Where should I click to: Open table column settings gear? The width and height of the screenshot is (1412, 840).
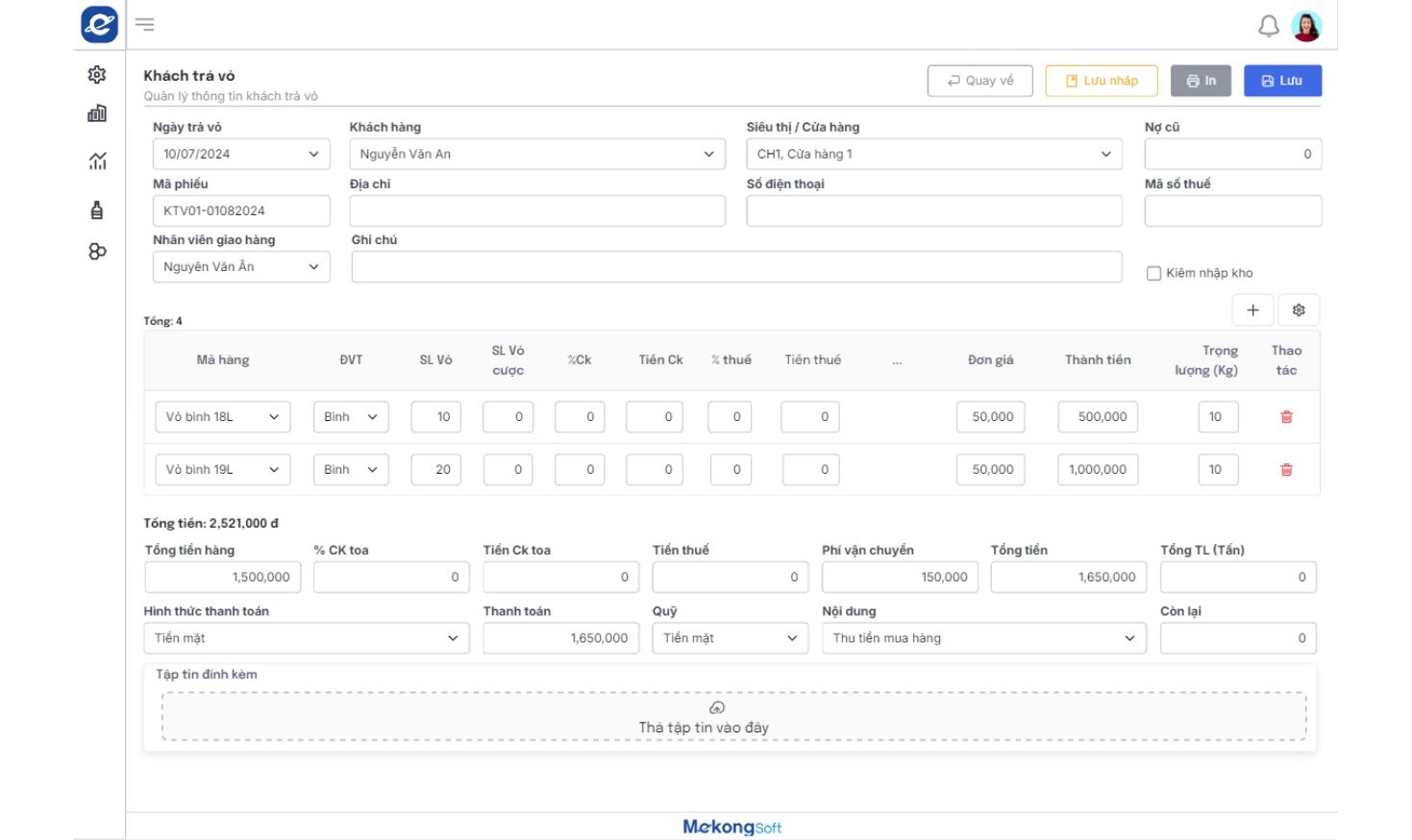tap(1298, 310)
